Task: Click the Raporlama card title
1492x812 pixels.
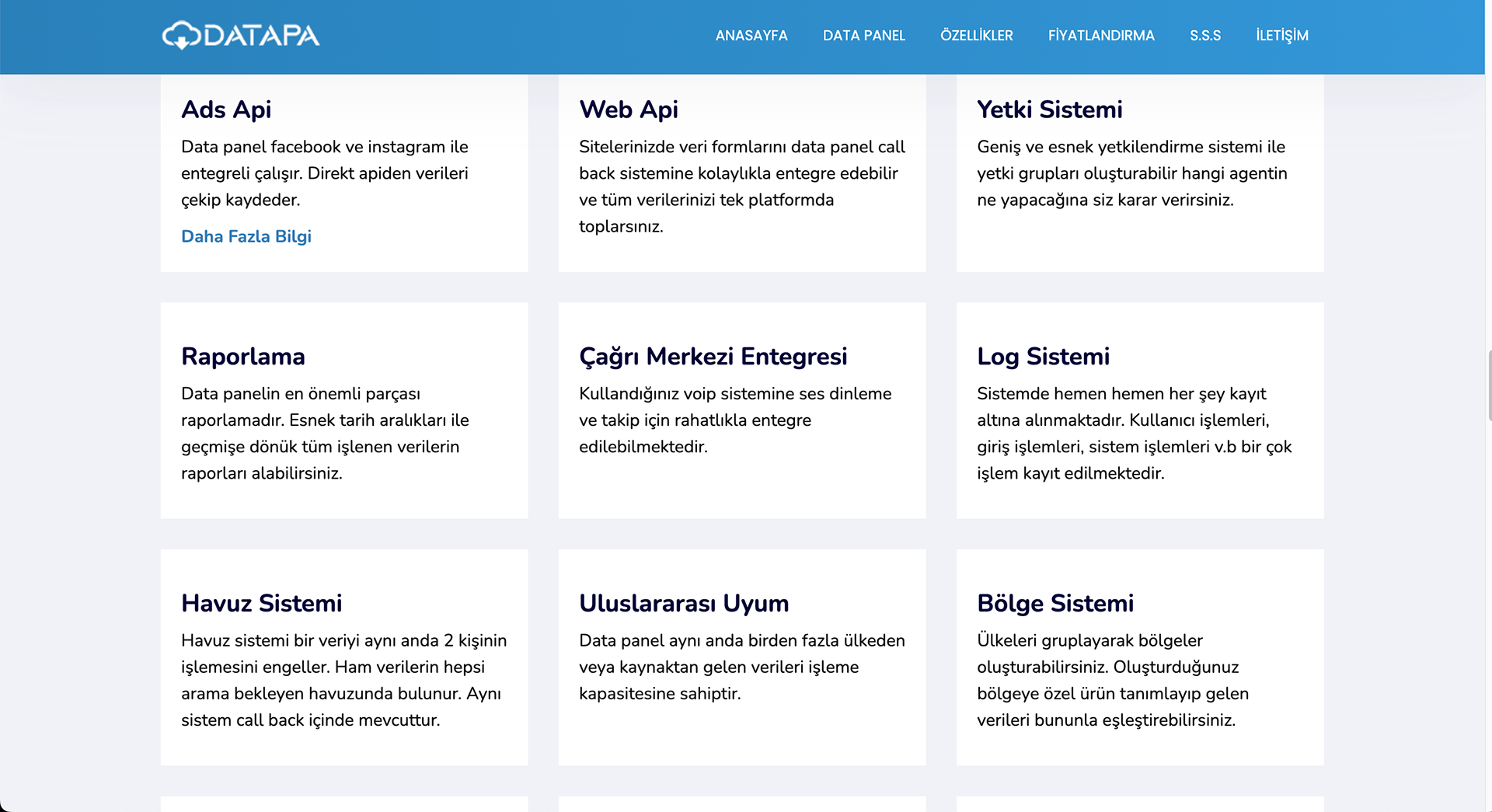Action: tap(243, 357)
